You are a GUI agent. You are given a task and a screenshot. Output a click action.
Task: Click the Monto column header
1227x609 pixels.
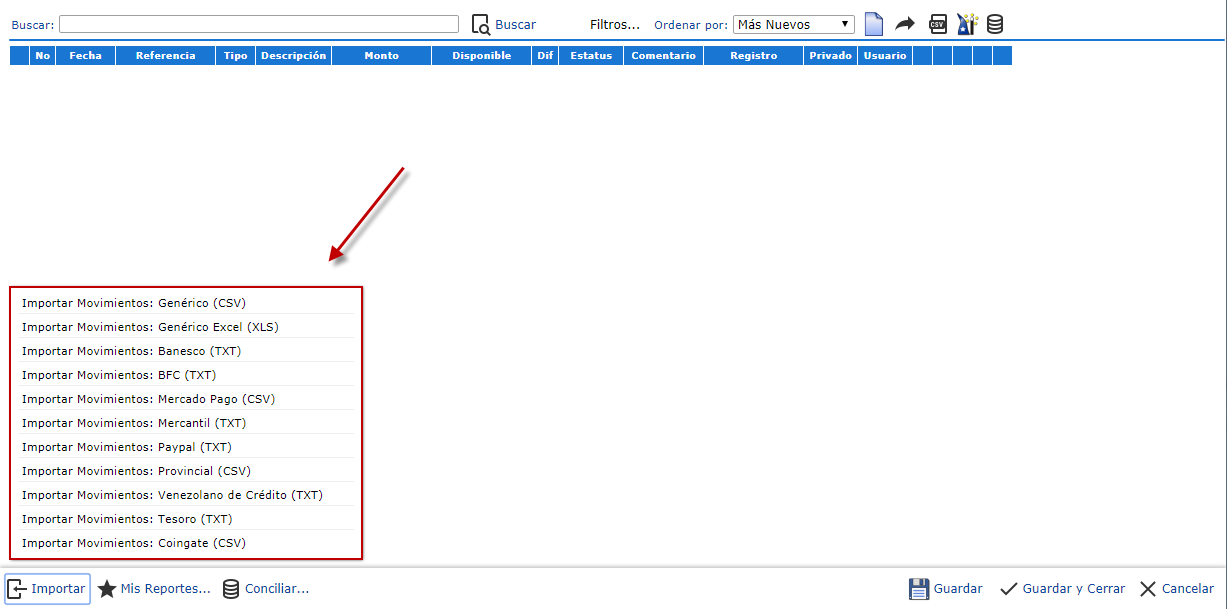(381, 56)
